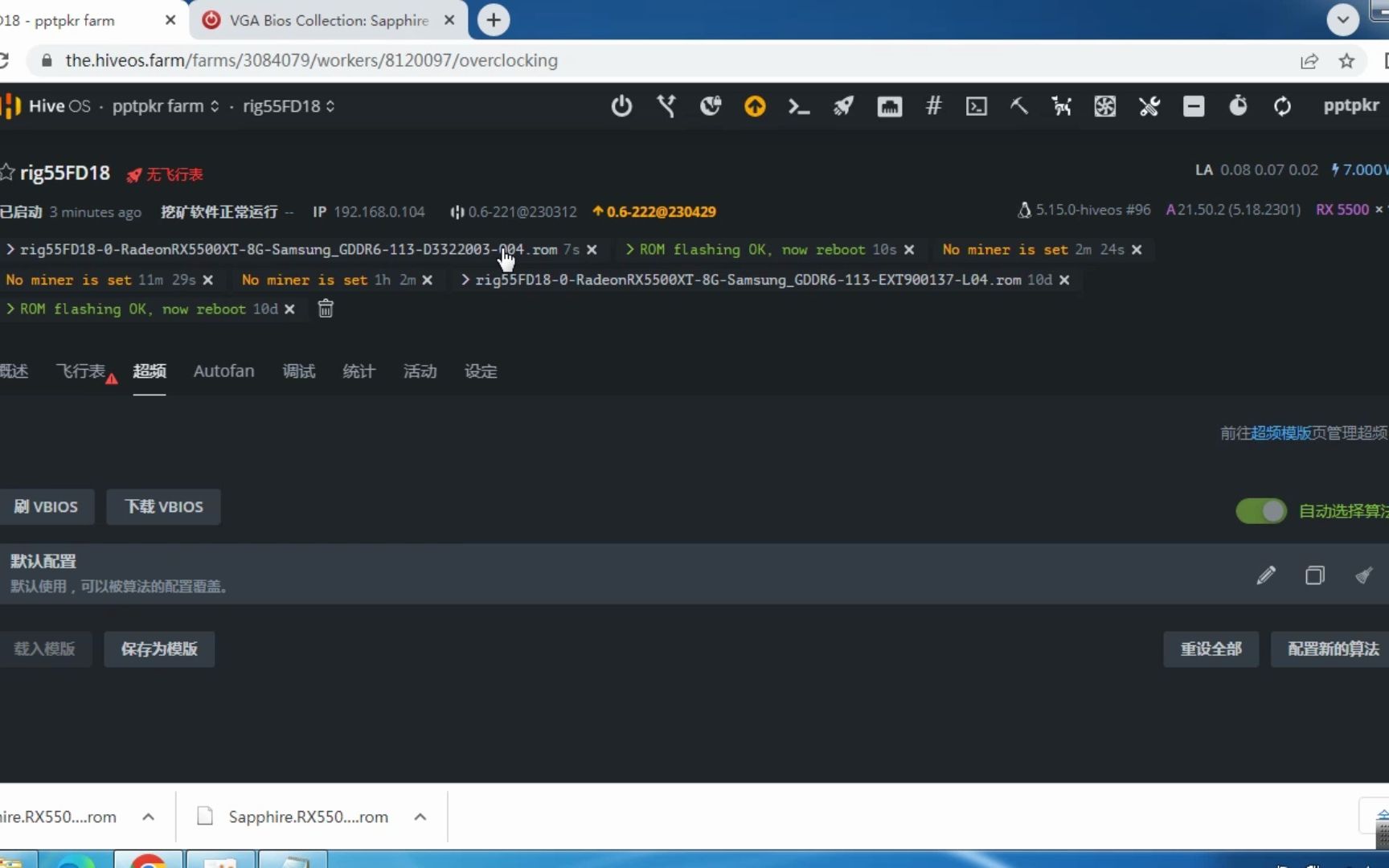This screenshot has width=1389, height=868.
Task: Dismiss the EXT900137-L04.rom message
Action: 1064,280
